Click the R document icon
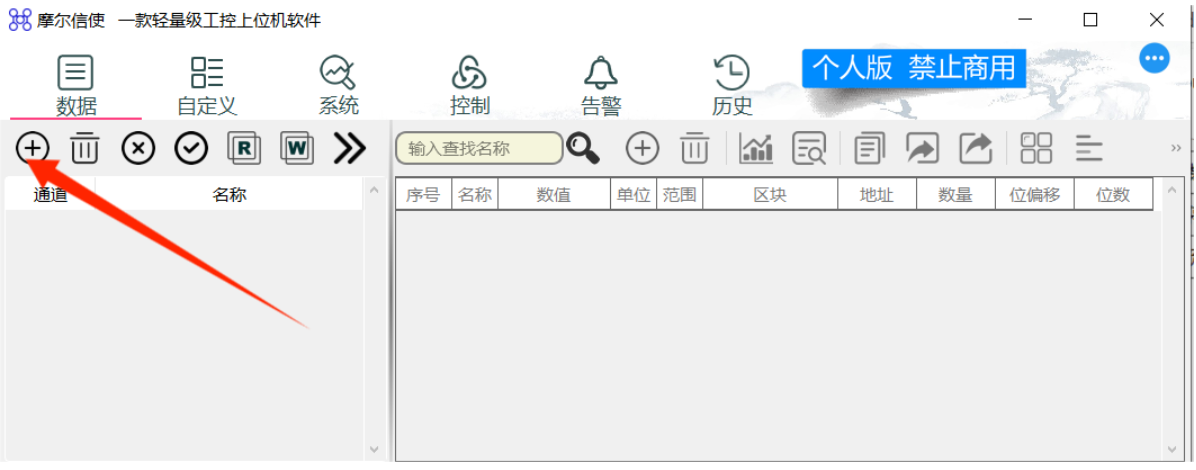The image size is (1196, 470). click(244, 148)
